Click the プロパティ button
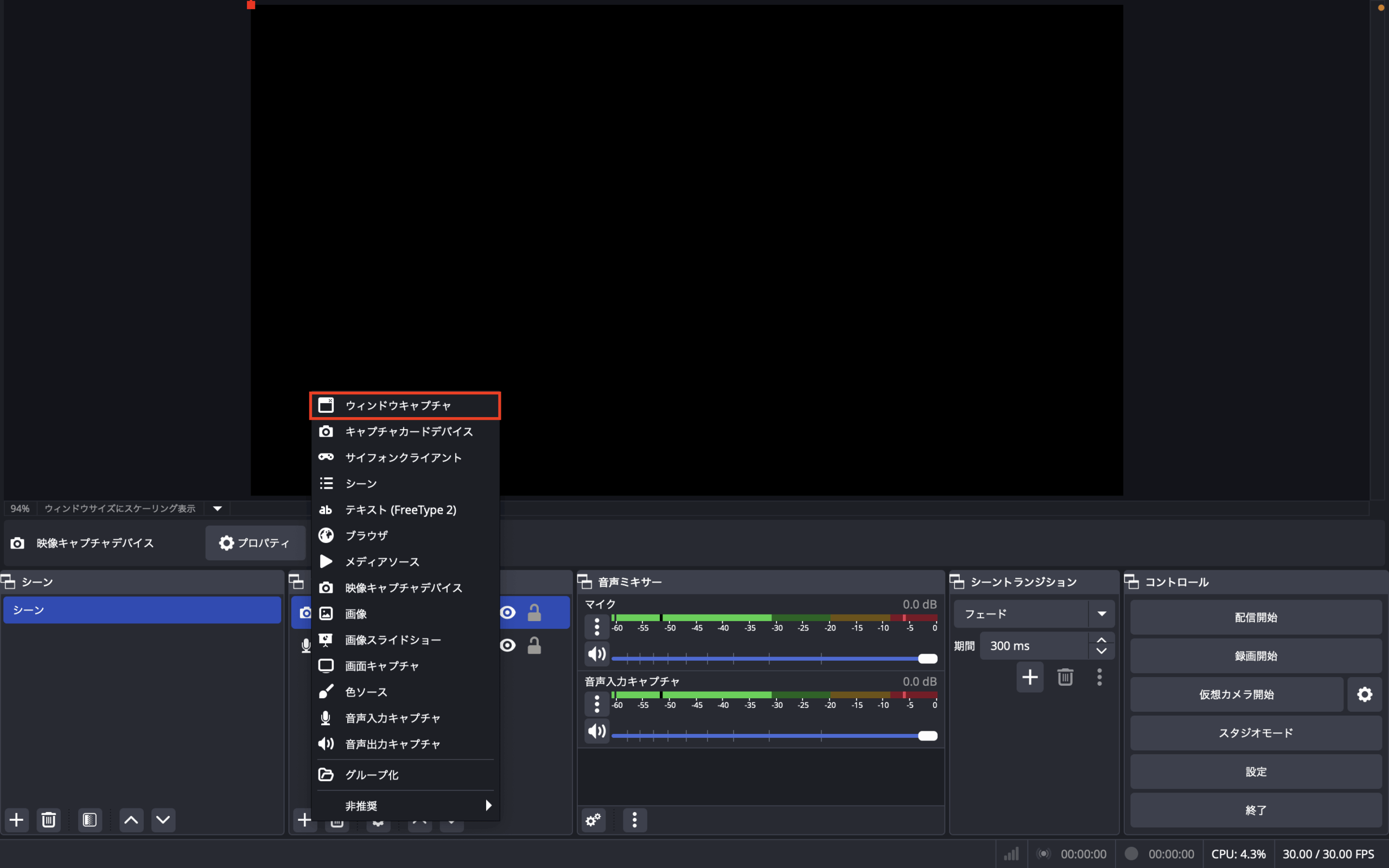This screenshot has height=868, width=1389. coord(256,542)
